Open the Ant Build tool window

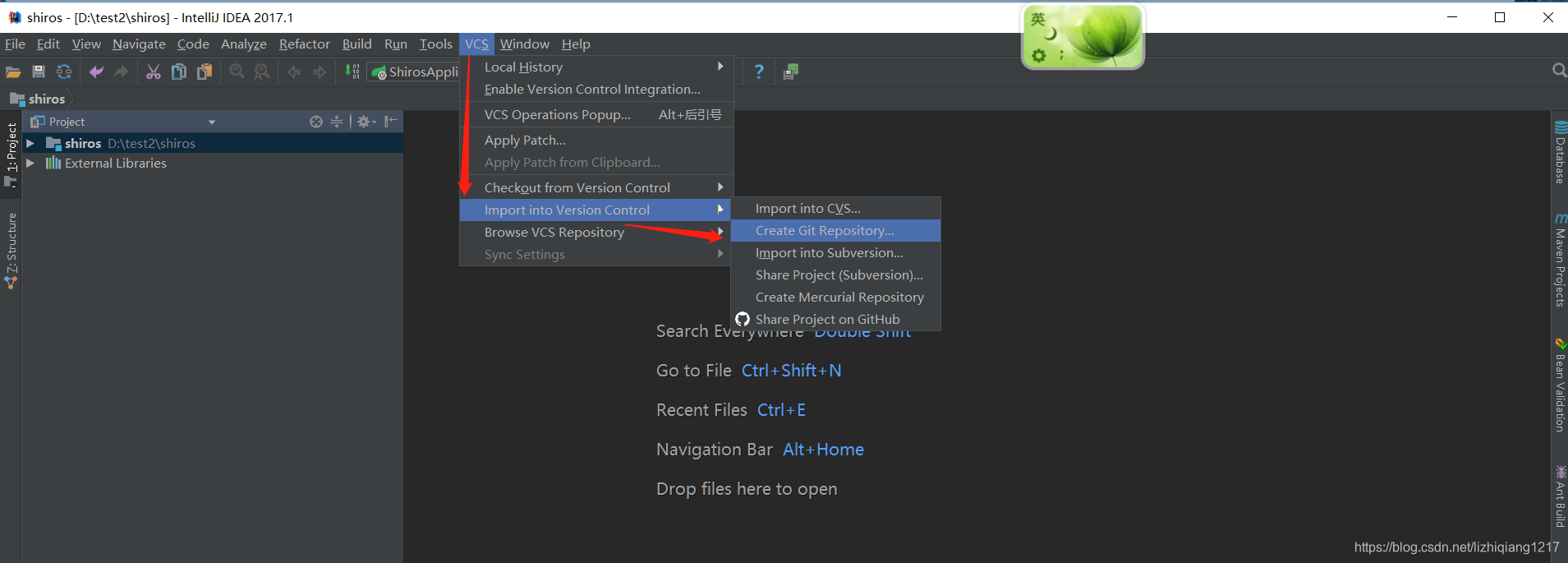[1560, 496]
